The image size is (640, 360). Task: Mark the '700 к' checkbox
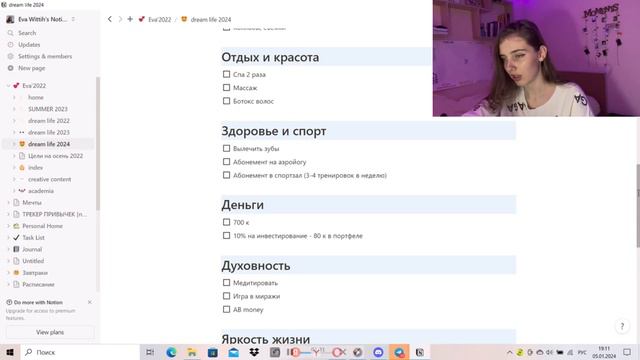pyautogui.click(x=227, y=222)
